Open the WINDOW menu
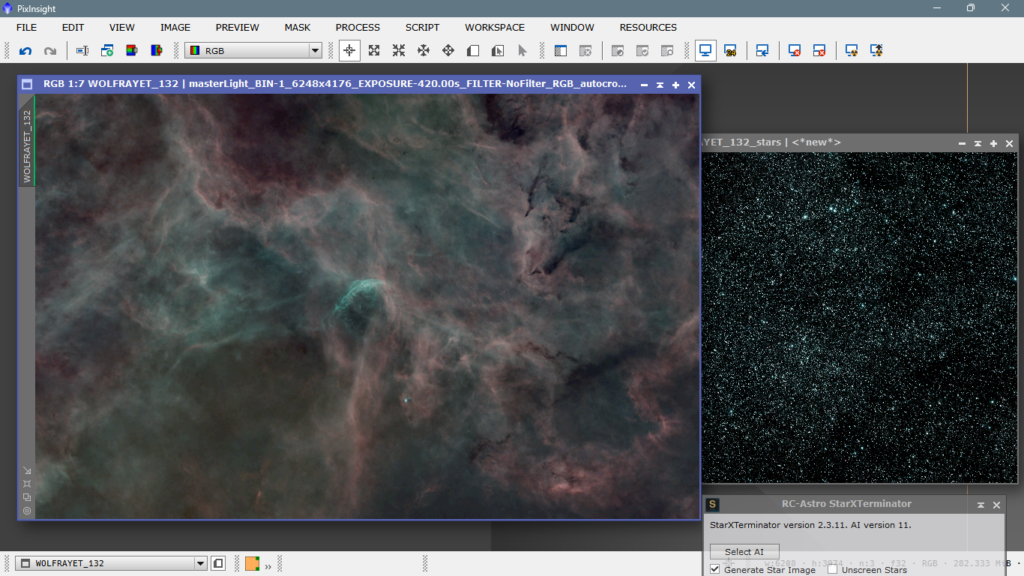 click(572, 27)
